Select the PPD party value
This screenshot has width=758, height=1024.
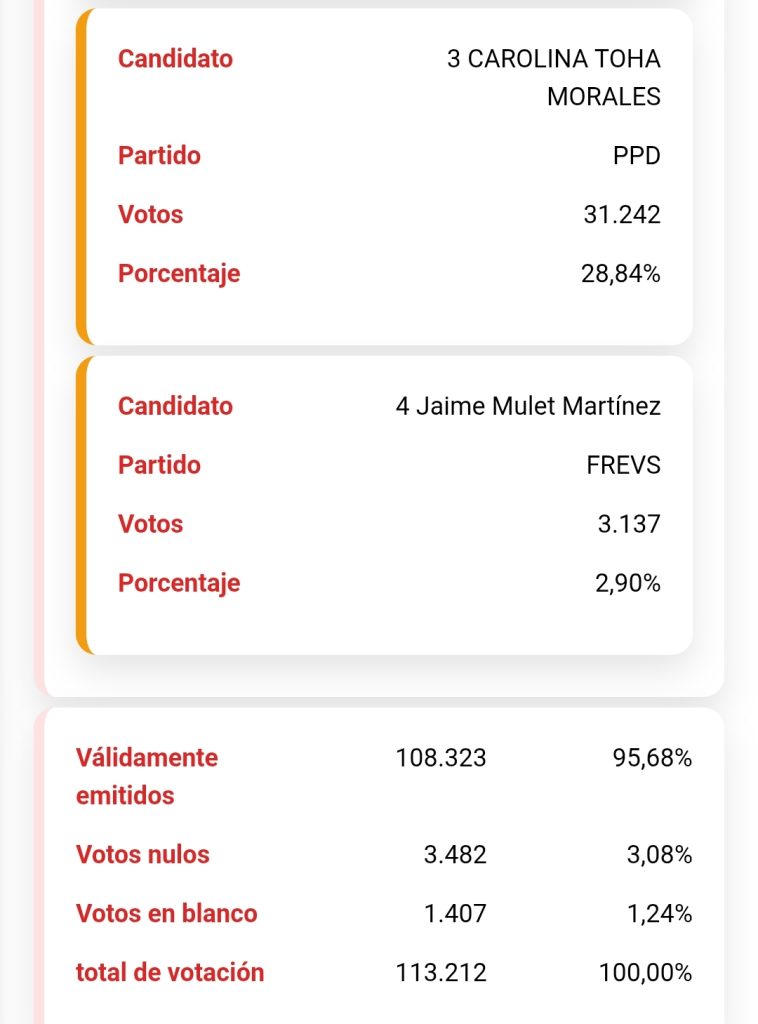(x=636, y=156)
